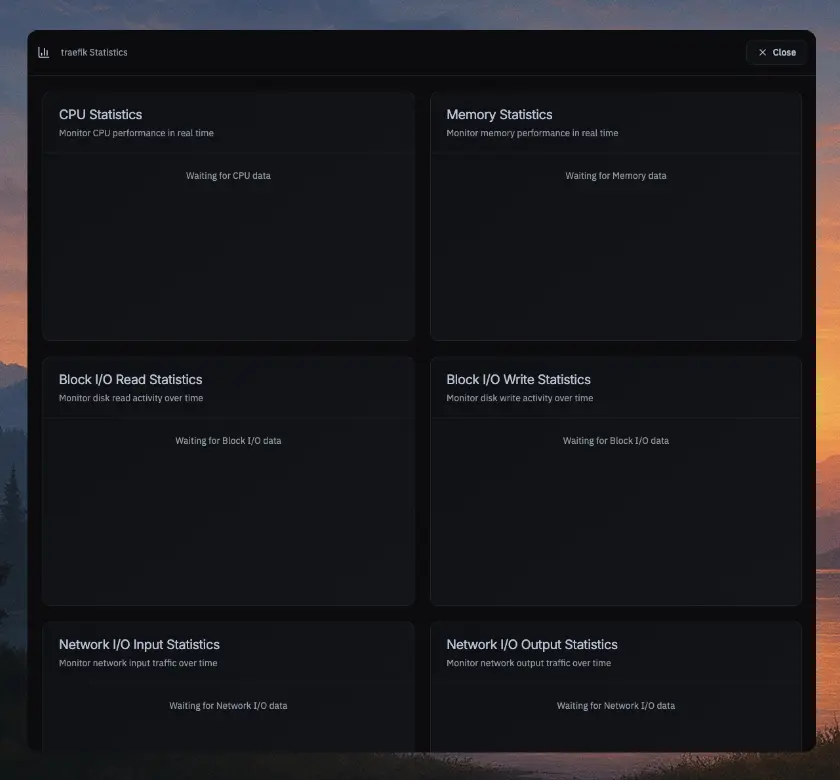Click the 'Waiting for CPU data' placeholder

point(228,176)
